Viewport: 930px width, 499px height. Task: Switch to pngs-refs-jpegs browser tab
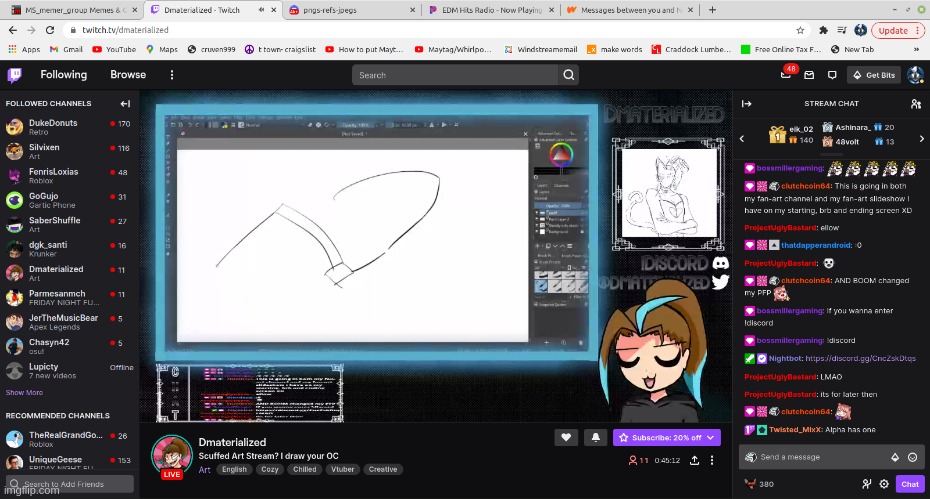(352, 10)
